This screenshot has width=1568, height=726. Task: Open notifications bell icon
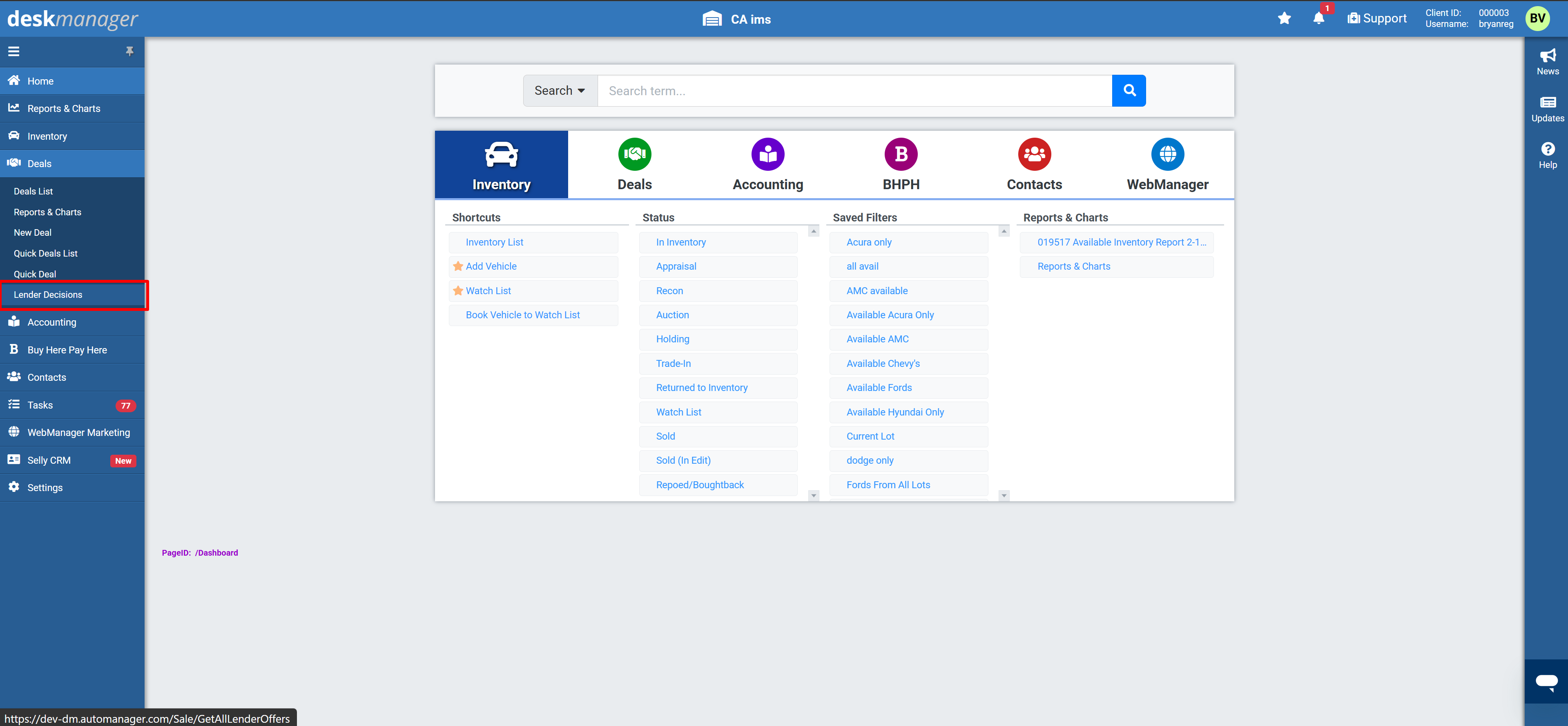pyautogui.click(x=1318, y=18)
